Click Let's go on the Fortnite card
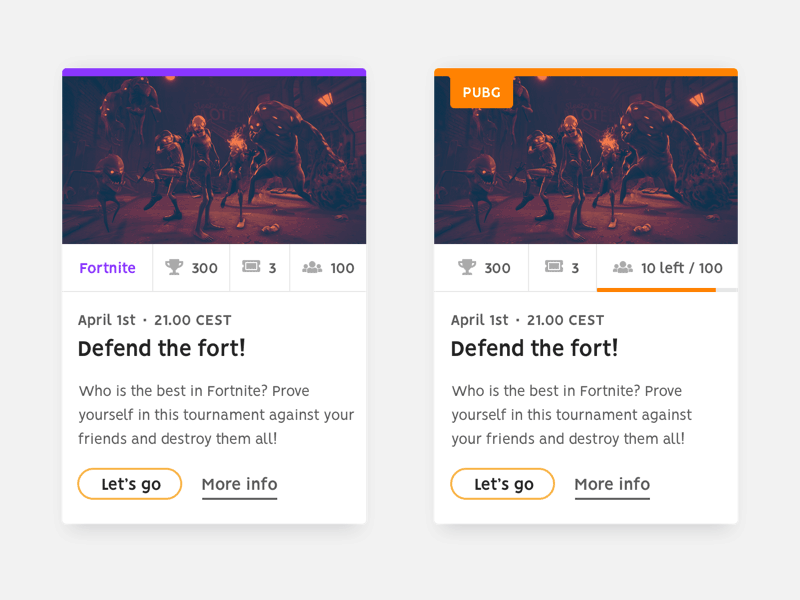The height and width of the screenshot is (600, 800). [x=129, y=484]
